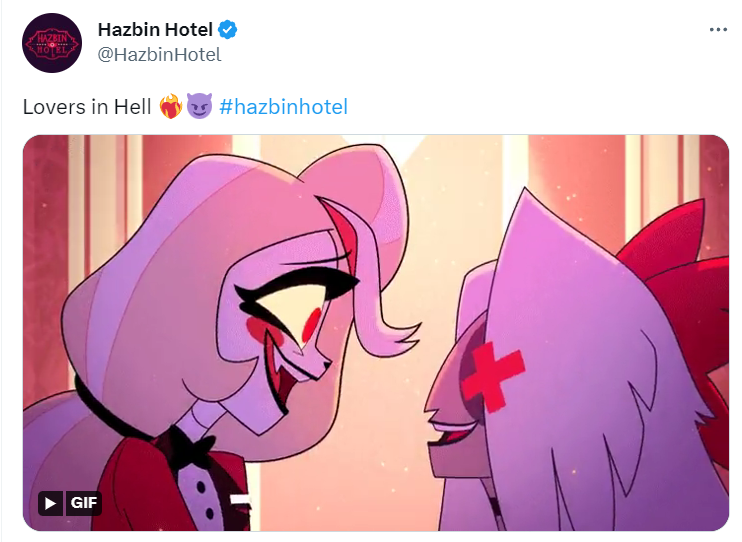The width and height of the screenshot is (742, 542).
Task: Open the three-dot more options menu
Action: point(718,30)
